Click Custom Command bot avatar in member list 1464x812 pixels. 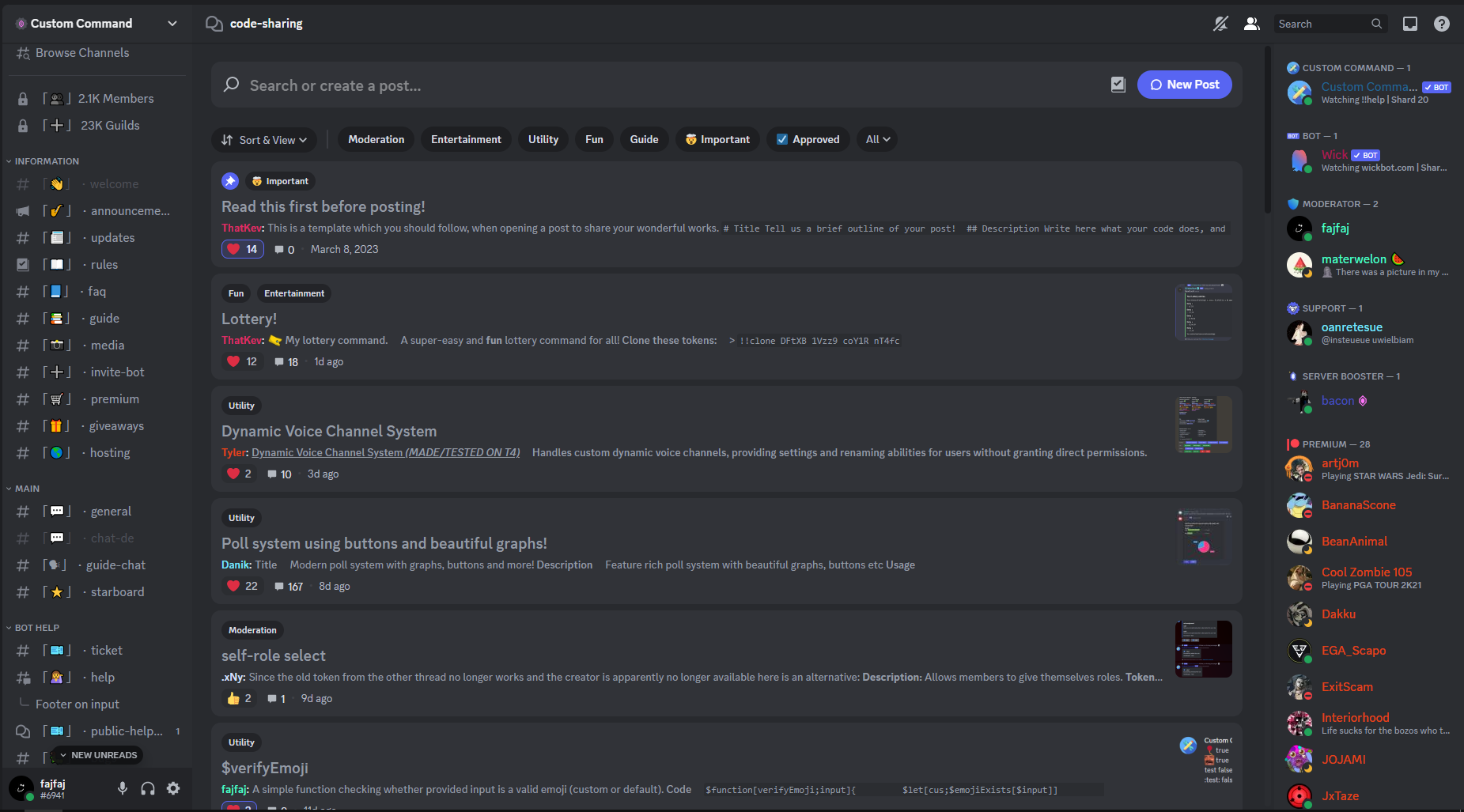click(x=1299, y=93)
